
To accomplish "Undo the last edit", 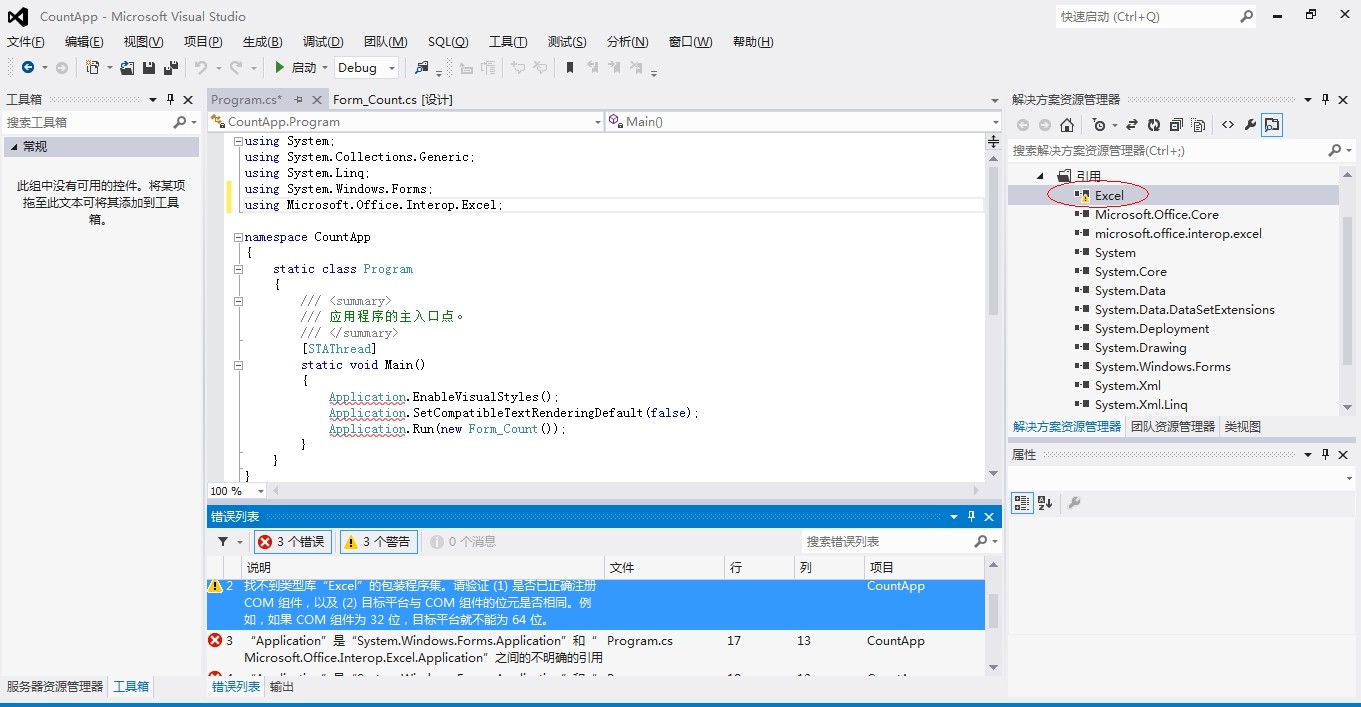I will 201,67.
